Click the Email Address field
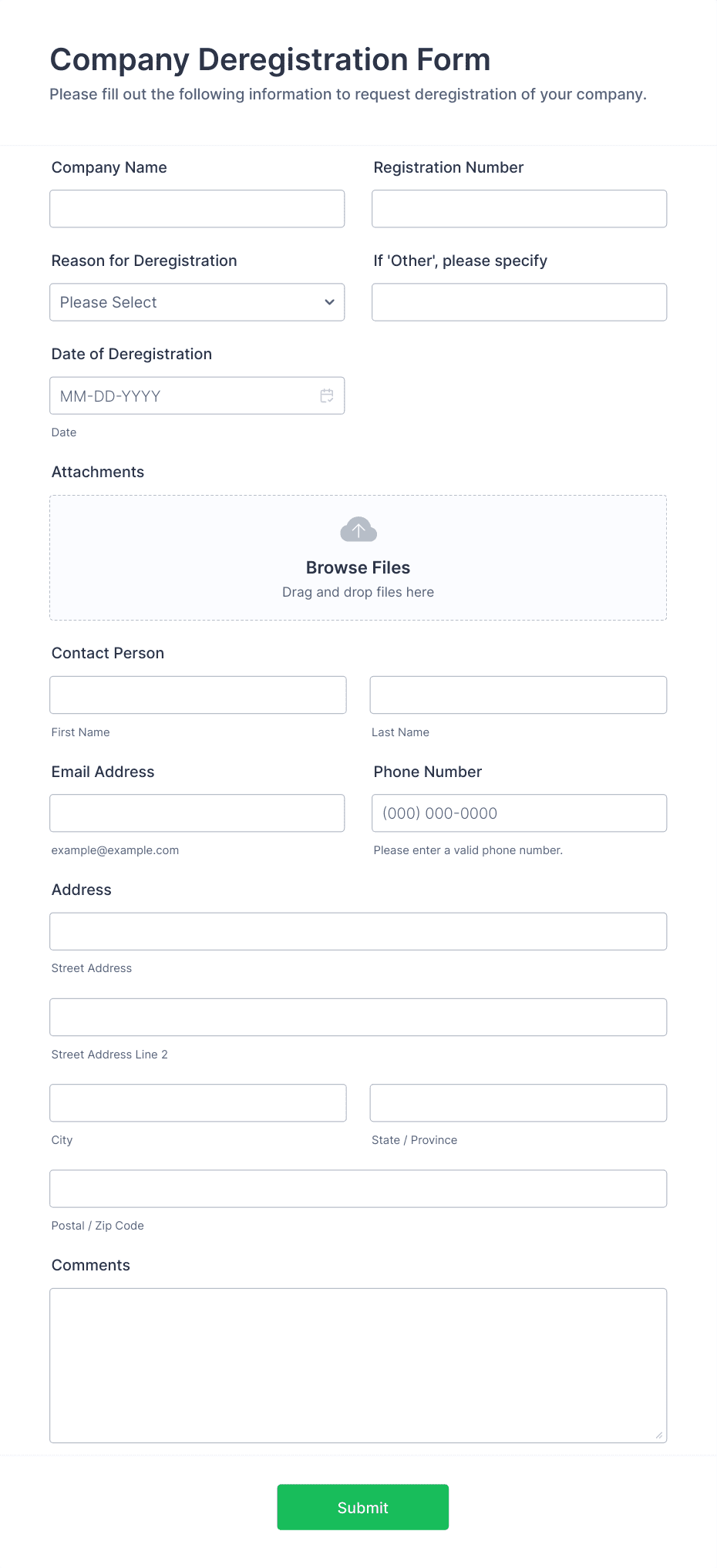 197,813
